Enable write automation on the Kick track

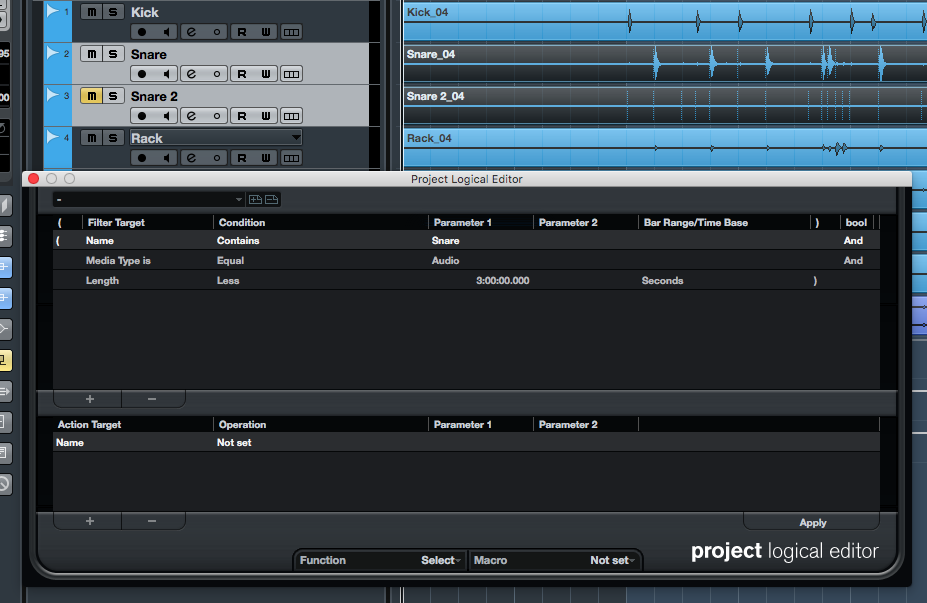[x=266, y=32]
